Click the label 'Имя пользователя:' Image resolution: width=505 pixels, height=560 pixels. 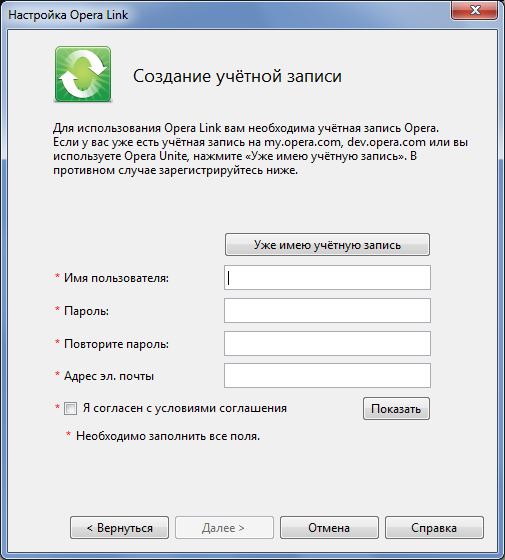click(x=116, y=278)
